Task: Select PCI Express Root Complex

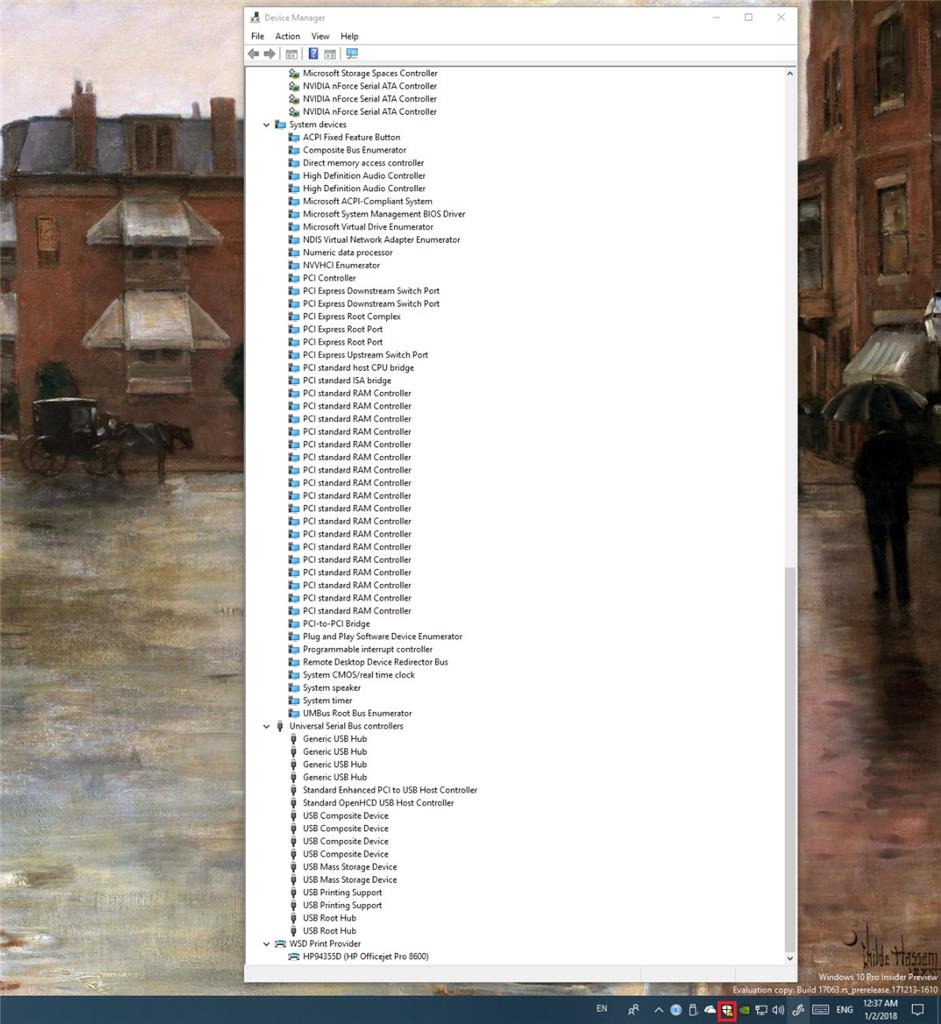Action: click(351, 316)
